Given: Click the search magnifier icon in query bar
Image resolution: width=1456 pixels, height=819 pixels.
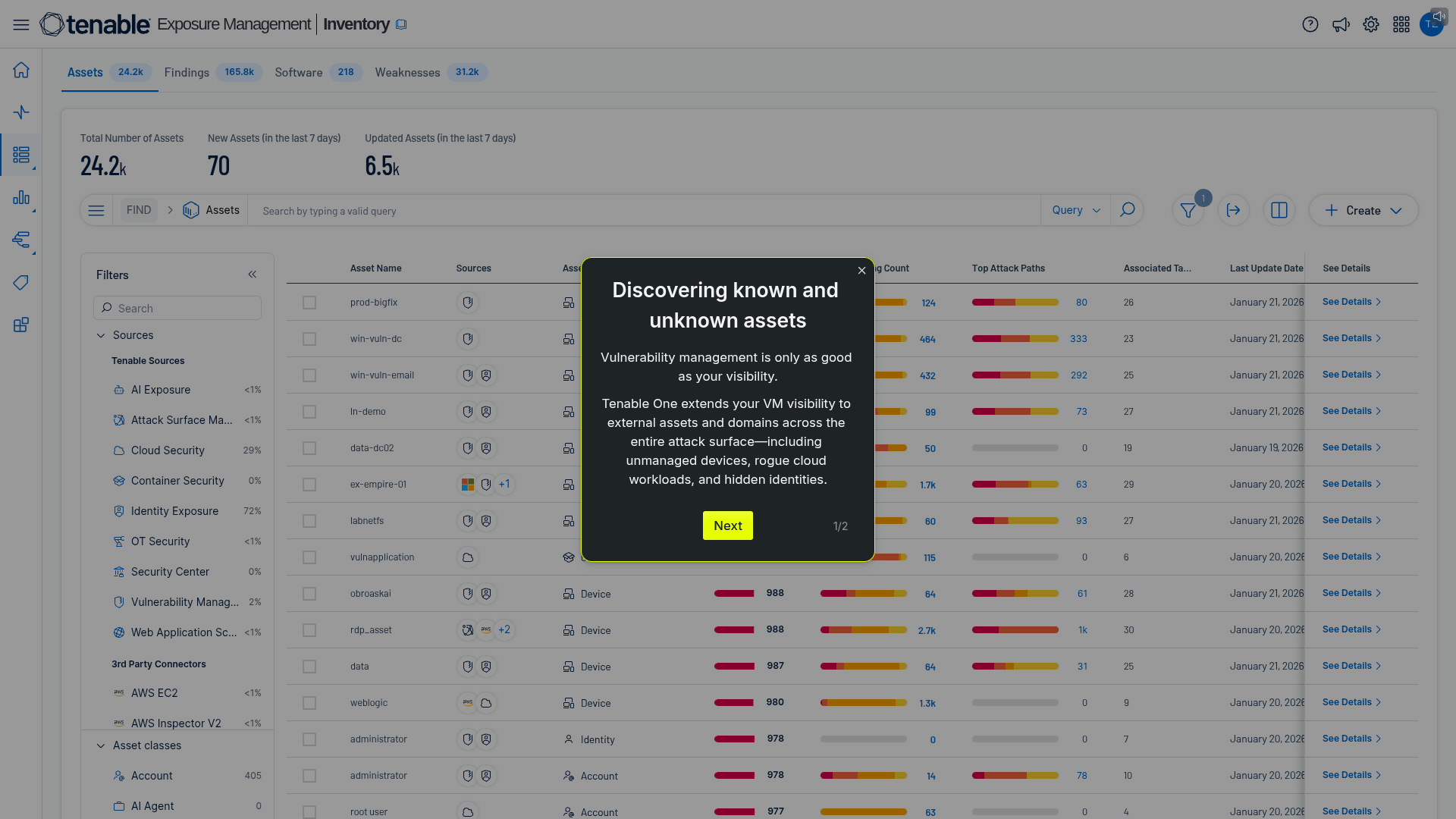Looking at the screenshot, I should click(1128, 210).
